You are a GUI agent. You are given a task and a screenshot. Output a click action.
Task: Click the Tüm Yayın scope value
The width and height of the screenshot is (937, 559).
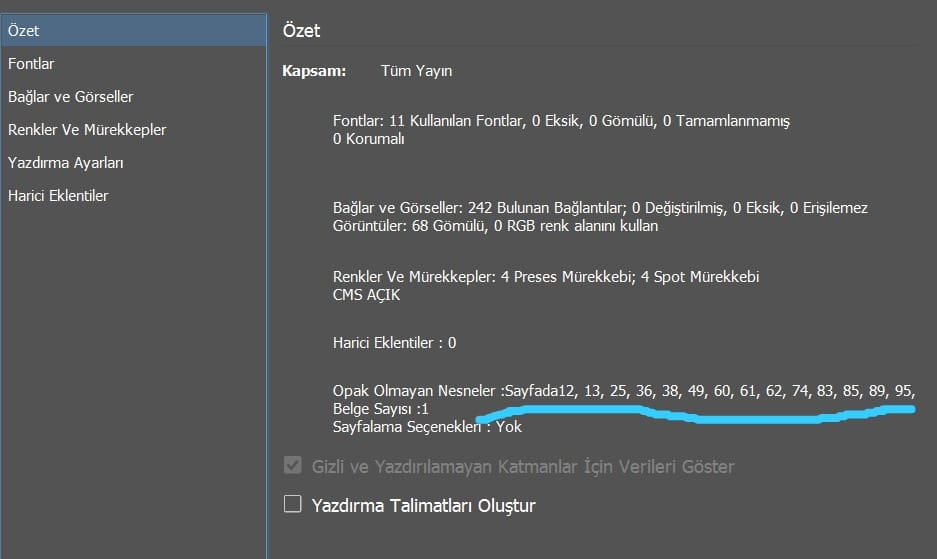tap(417, 71)
